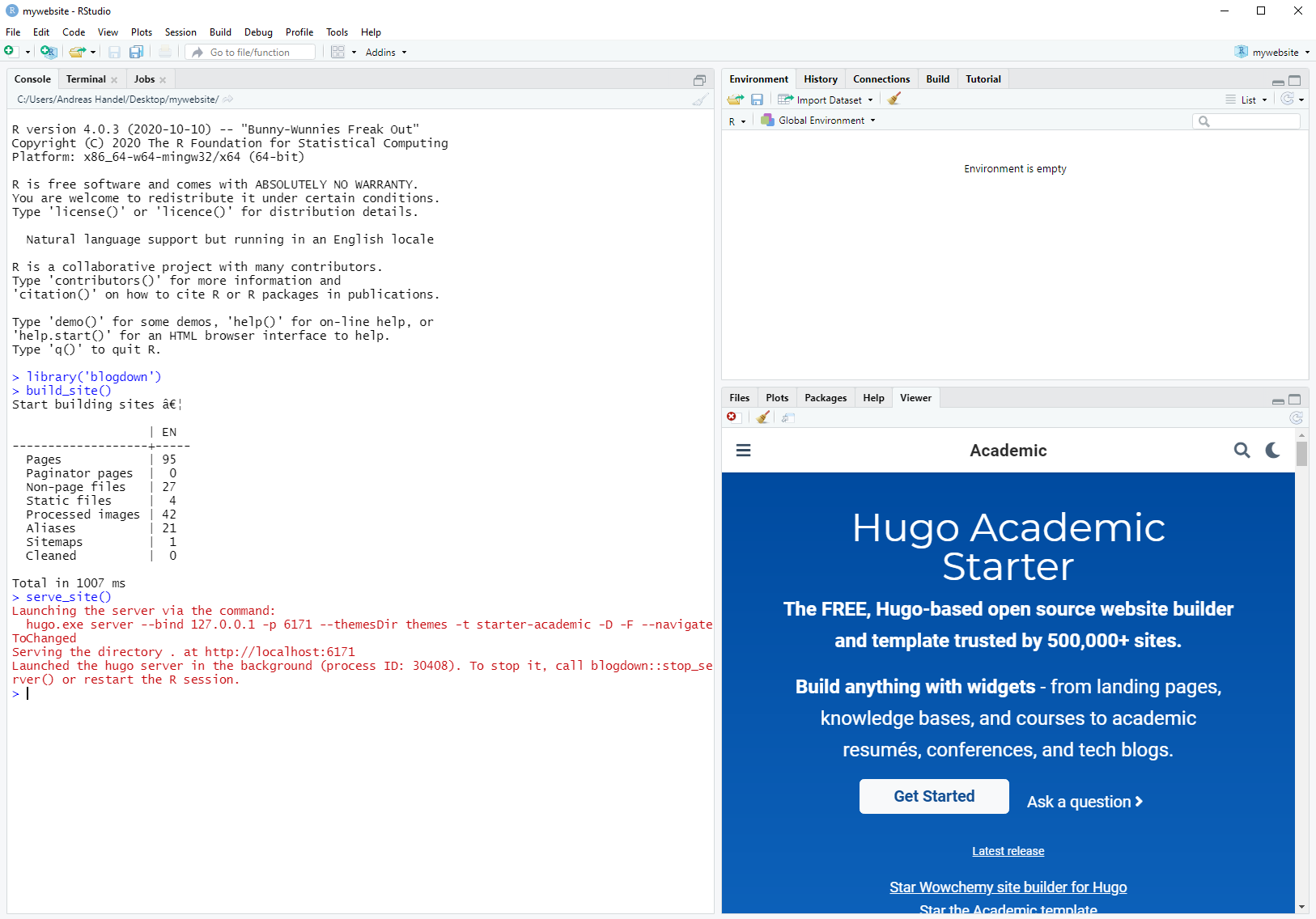1316x919 pixels.
Task: Stop the Viewer with the red X icon
Action: [732, 417]
